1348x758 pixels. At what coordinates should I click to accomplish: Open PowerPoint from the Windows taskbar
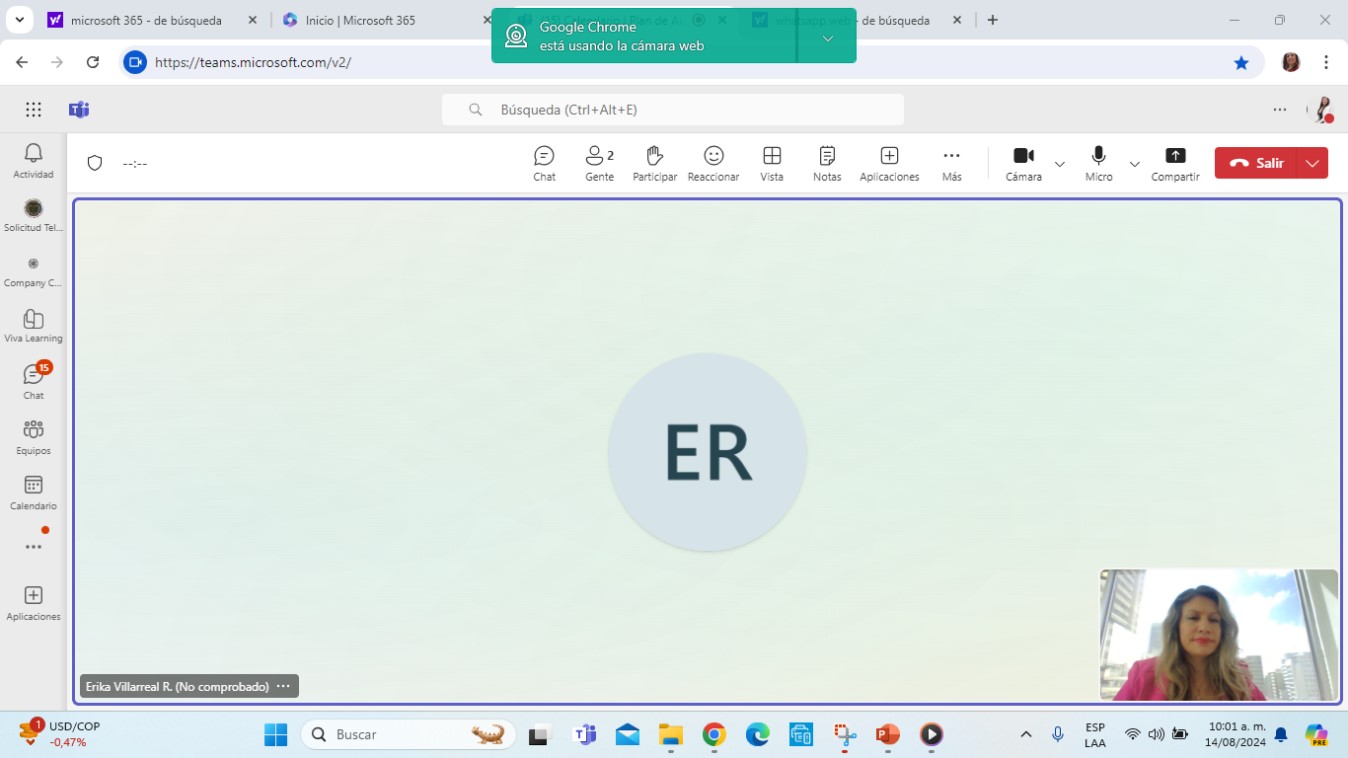(887, 735)
